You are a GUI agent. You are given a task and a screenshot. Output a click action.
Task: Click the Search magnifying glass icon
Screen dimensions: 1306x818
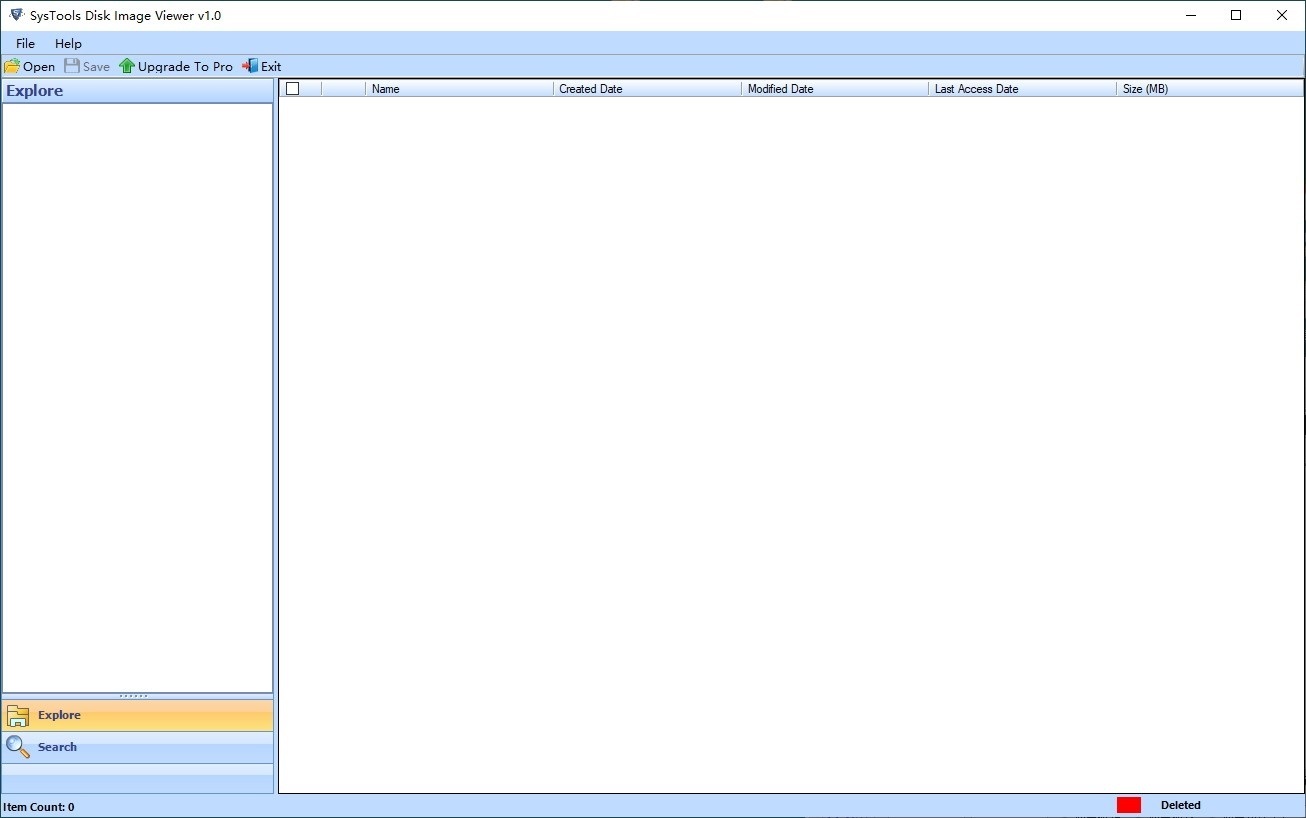(18, 747)
